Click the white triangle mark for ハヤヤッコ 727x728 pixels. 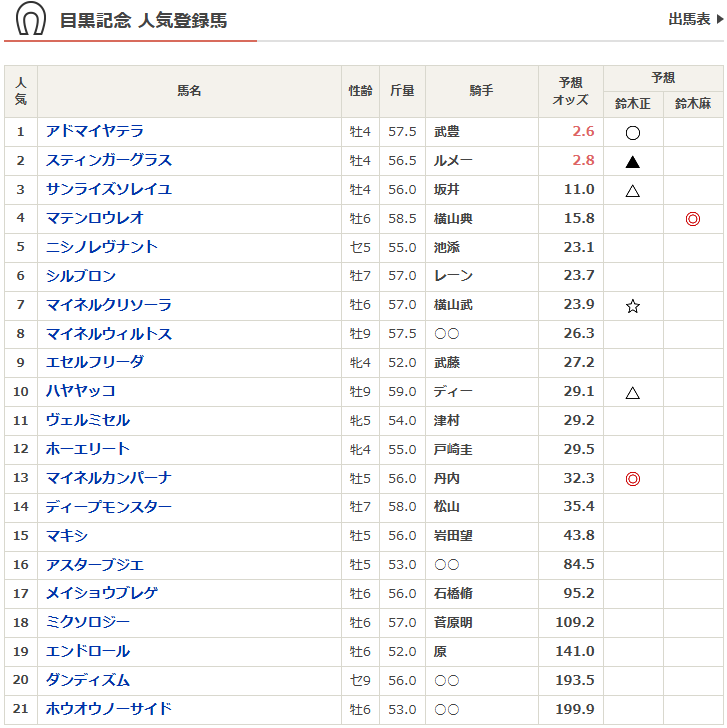[632, 393]
